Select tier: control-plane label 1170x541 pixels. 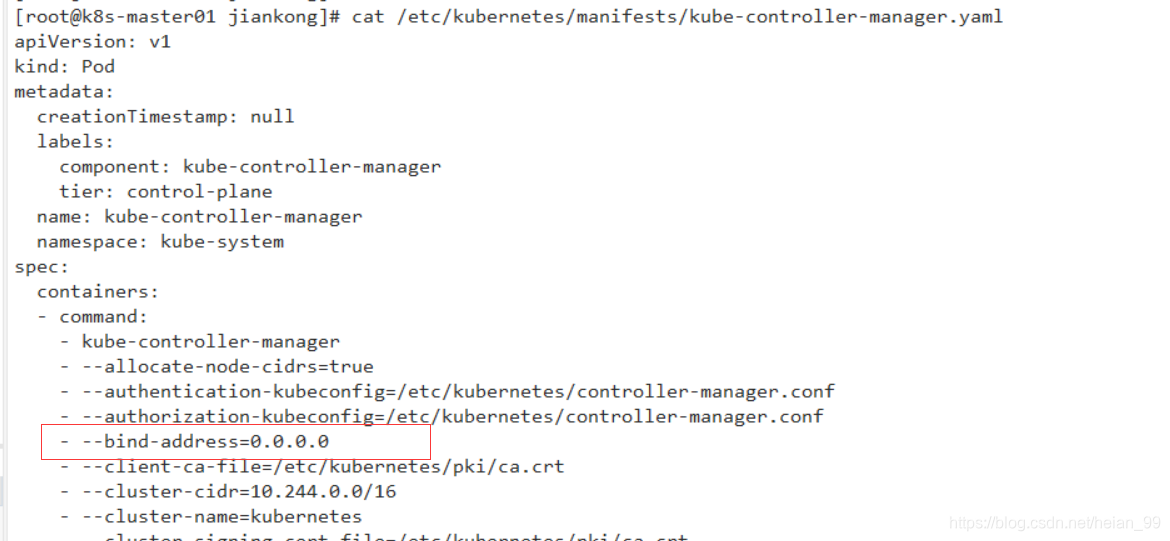166,192
